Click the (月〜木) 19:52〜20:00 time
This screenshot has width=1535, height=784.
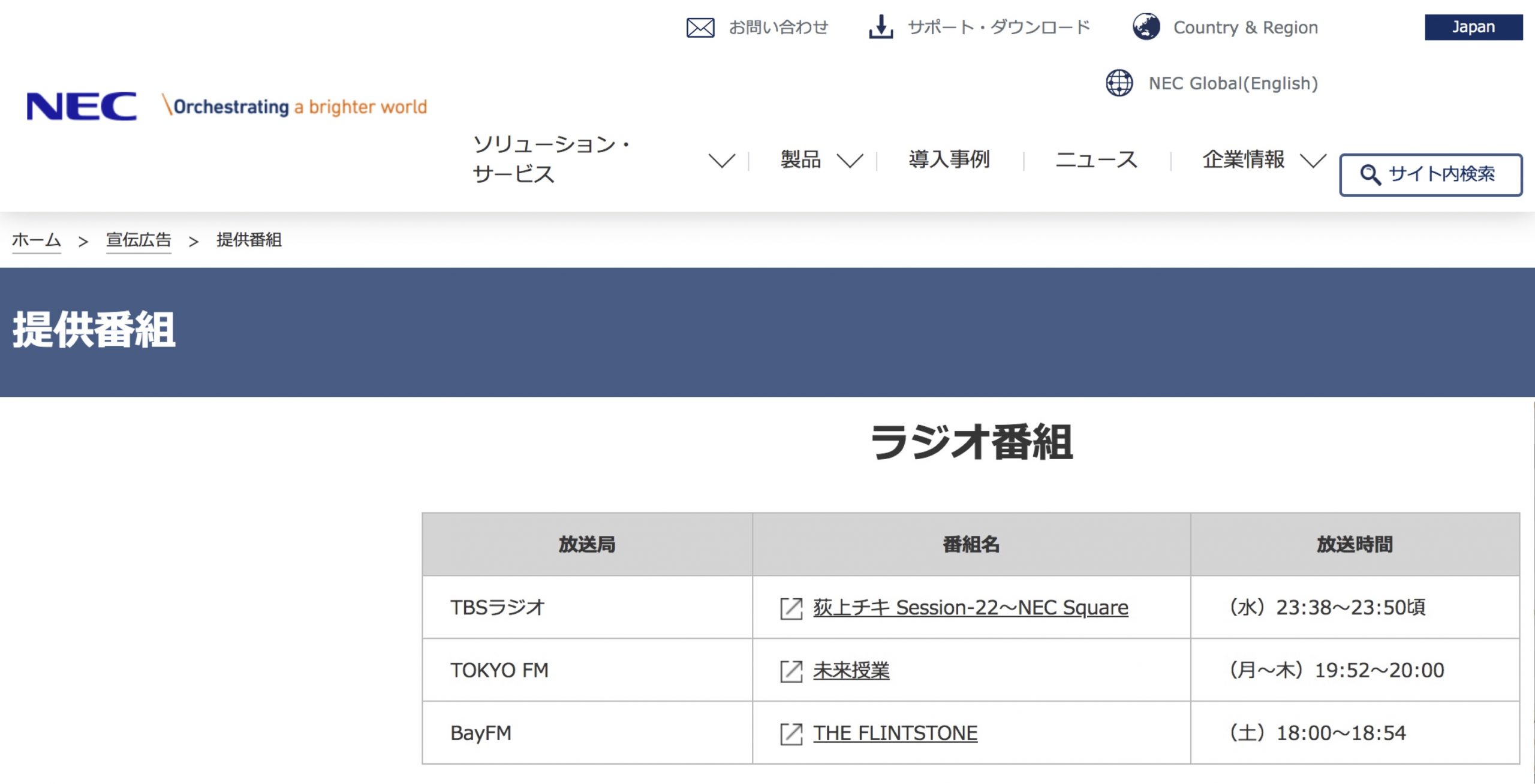click(x=1337, y=671)
